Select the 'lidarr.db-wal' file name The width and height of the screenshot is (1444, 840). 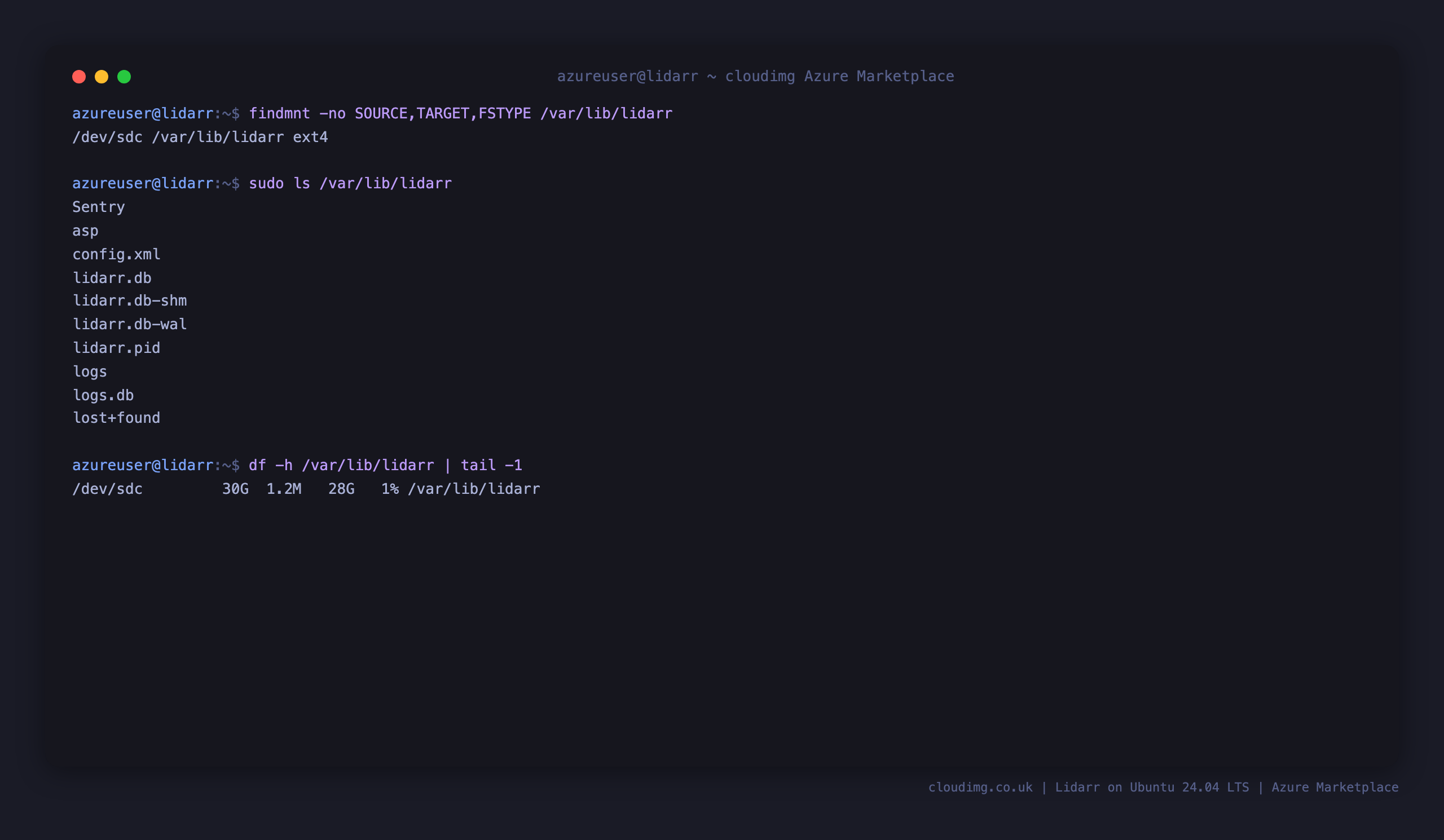tap(130, 324)
